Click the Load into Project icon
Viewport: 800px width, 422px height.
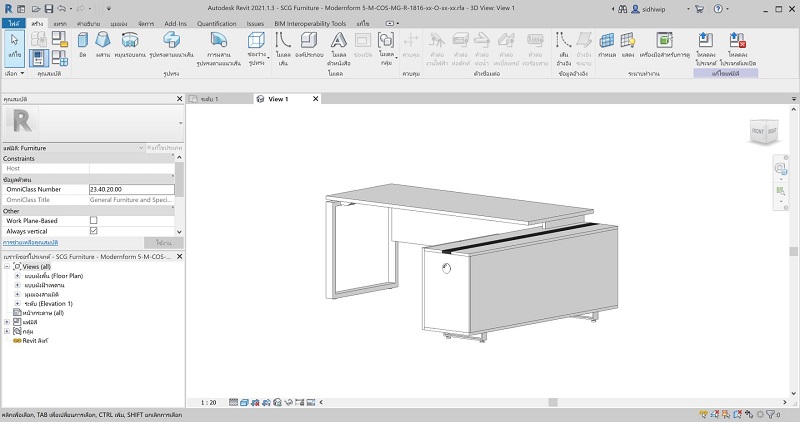pos(705,42)
